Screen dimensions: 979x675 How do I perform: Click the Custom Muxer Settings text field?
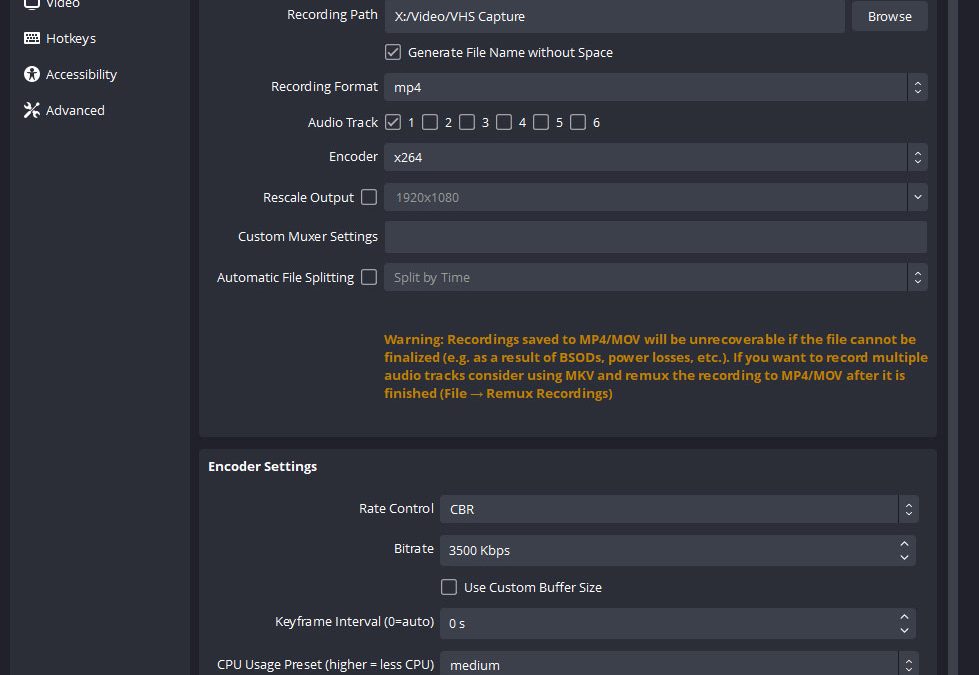click(655, 237)
